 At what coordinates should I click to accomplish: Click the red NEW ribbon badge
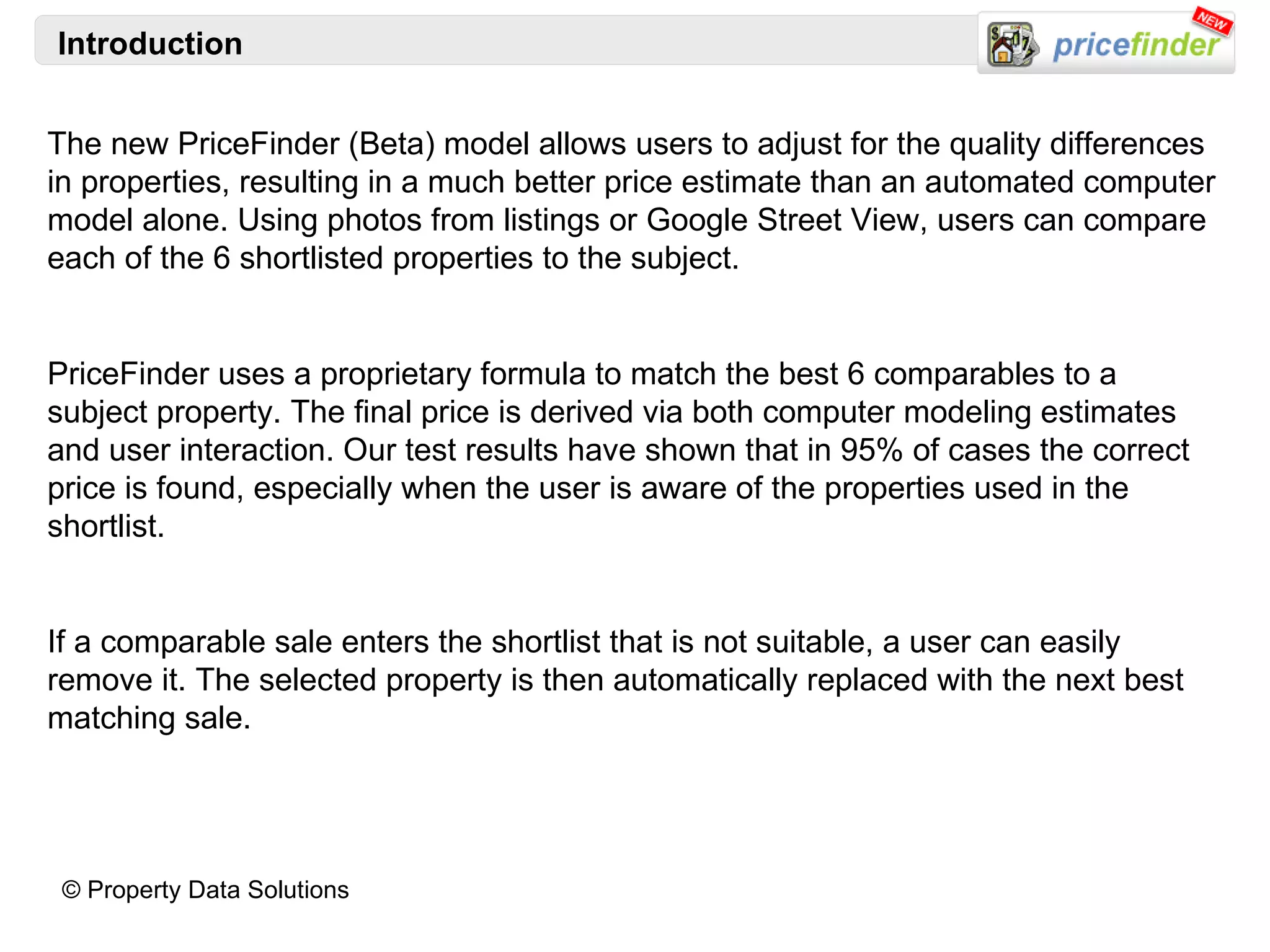click(1212, 22)
